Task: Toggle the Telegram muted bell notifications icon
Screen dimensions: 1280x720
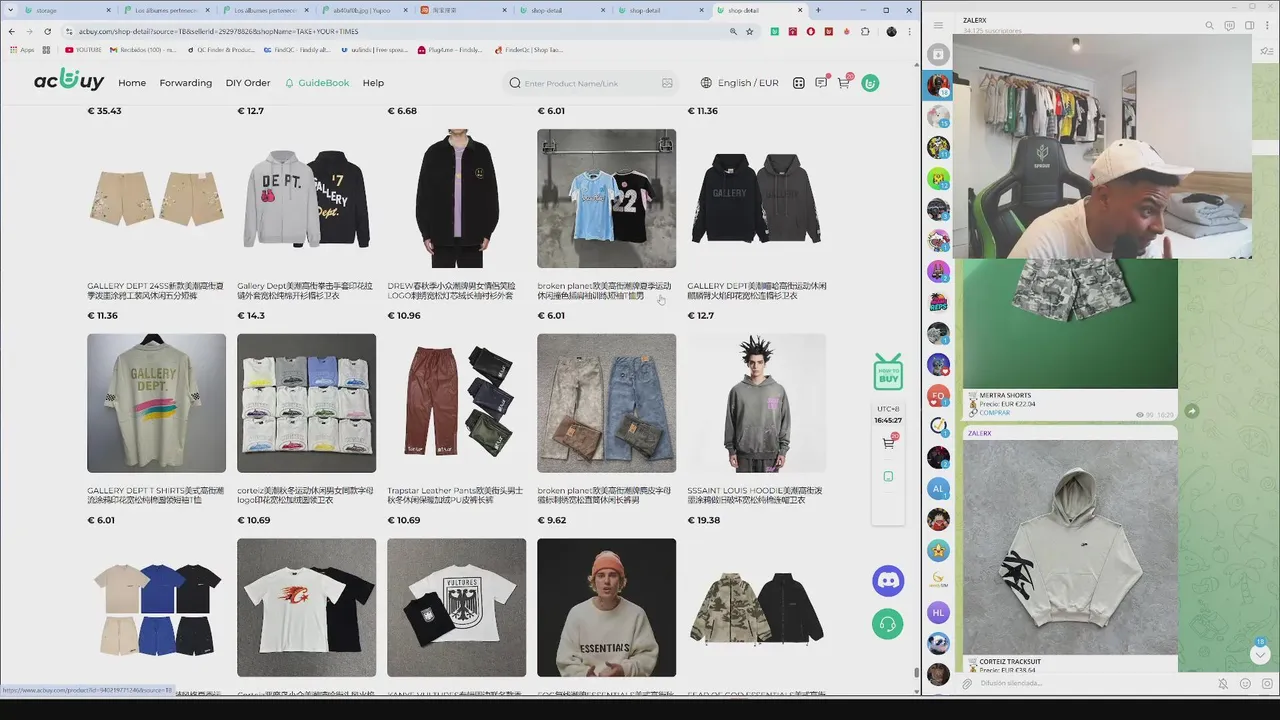Action: point(1223,684)
